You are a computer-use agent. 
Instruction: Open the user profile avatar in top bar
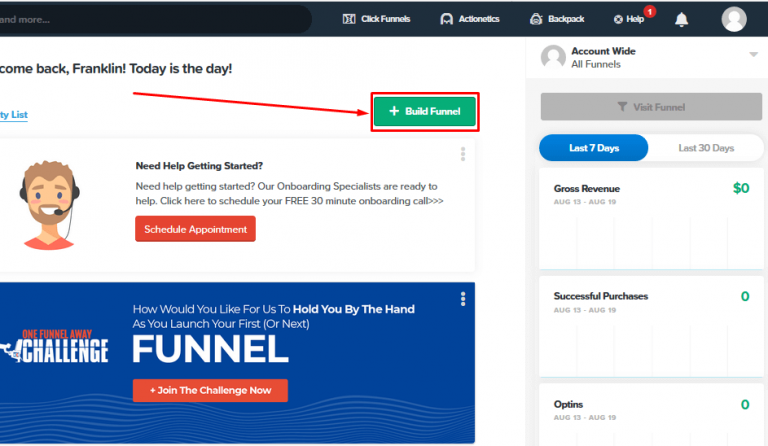734,19
